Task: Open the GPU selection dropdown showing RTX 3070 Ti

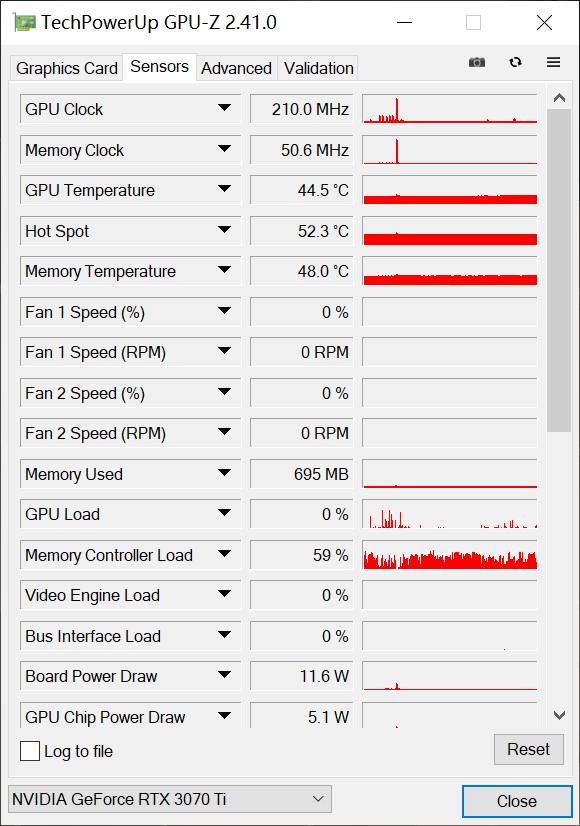Action: (x=168, y=799)
